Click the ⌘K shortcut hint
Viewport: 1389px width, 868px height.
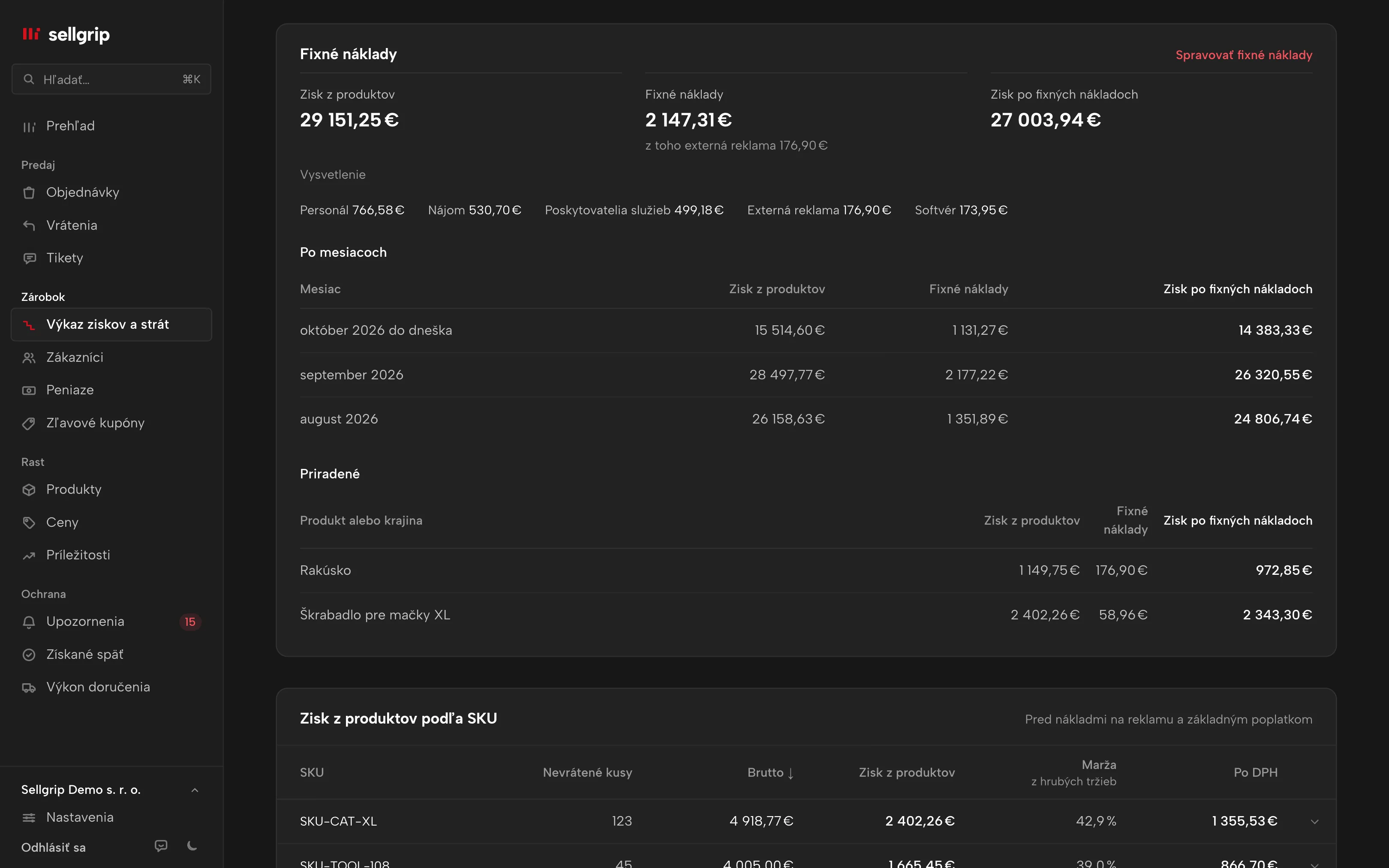point(191,79)
